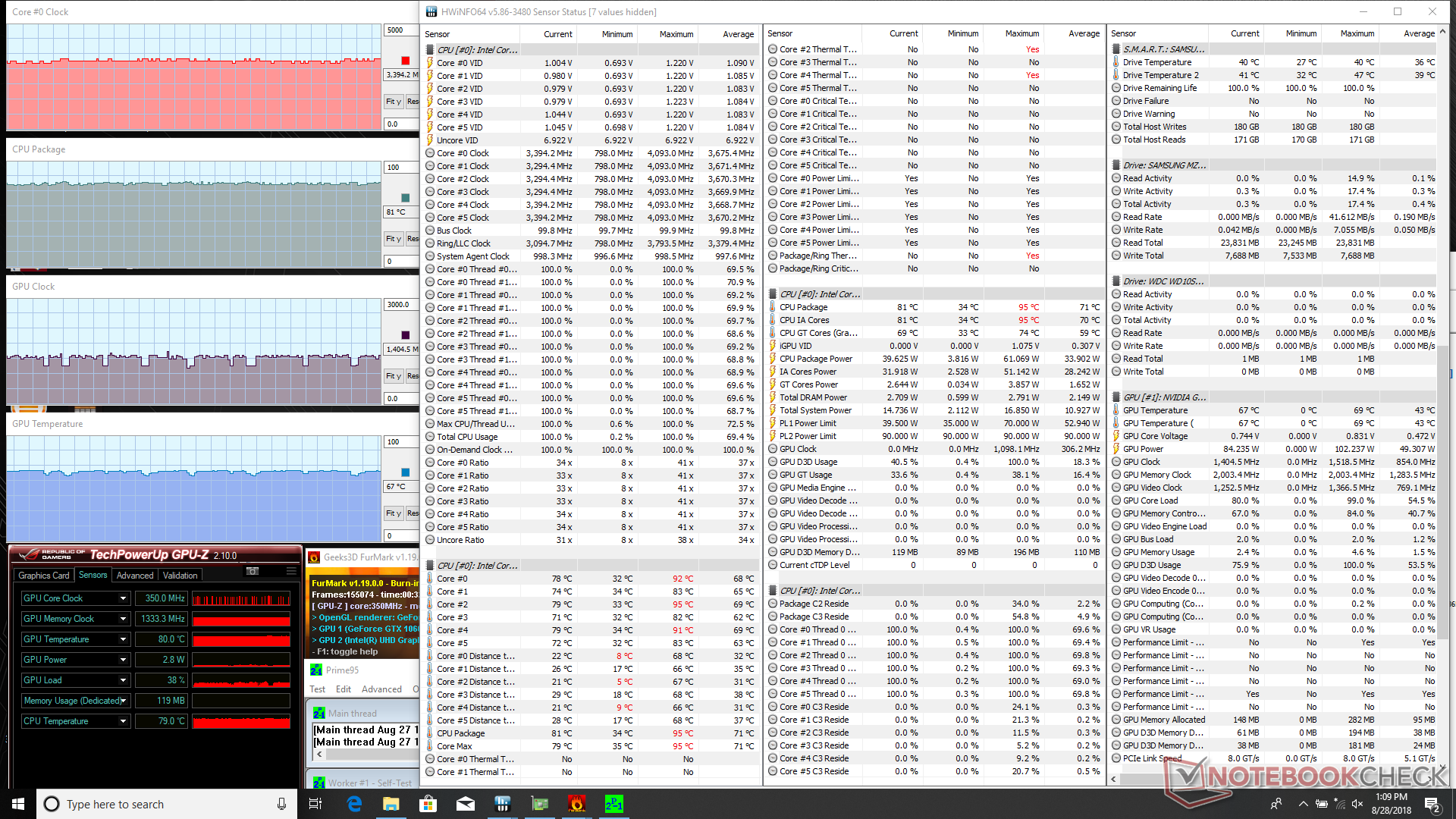This screenshot has width=1456, height=819.
Task: Click GPU-Z screenshot camera icon
Action: pyautogui.click(x=253, y=571)
